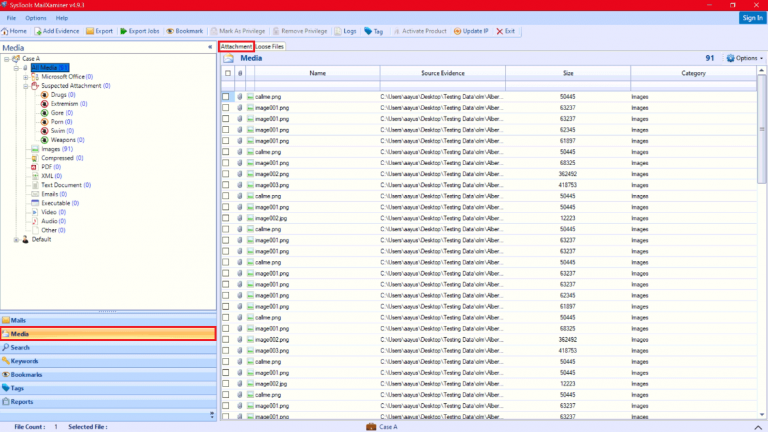Select the Executable node in the tree
768x432 pixels.
click(x=55, y=203)
